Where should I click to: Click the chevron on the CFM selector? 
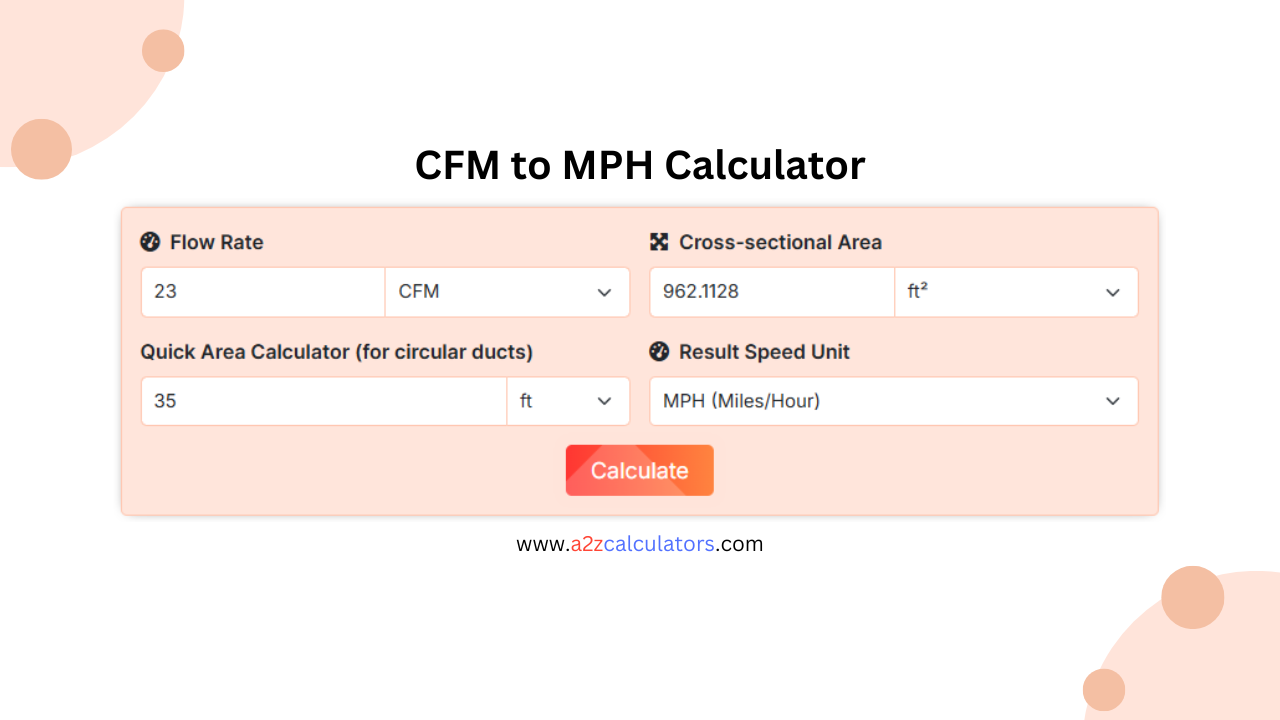(604, 292)
